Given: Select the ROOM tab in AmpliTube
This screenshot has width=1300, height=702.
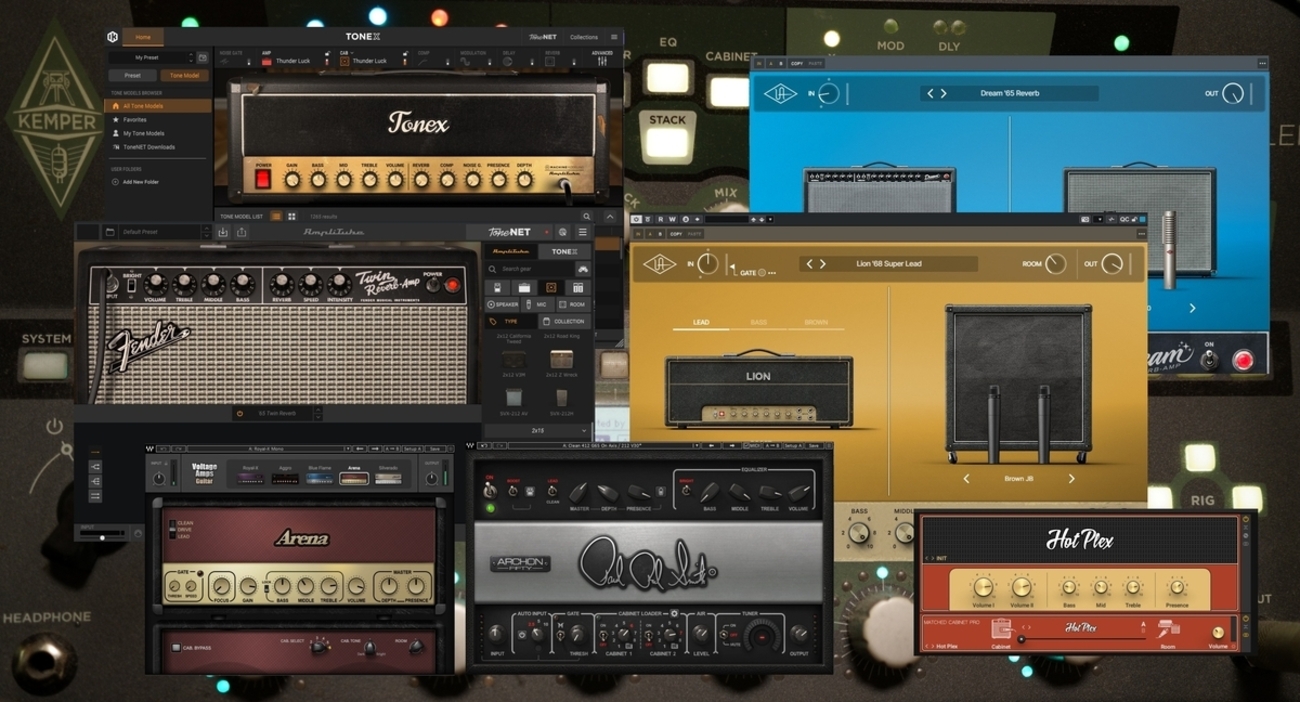Looking at the screenshot, I should click(574, 304).
